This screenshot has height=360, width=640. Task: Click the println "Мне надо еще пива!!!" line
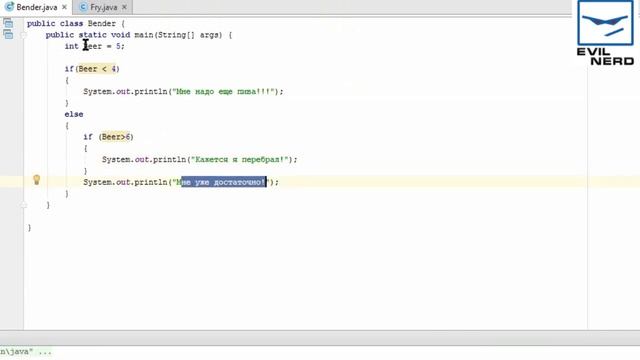[x=183, y=91]
